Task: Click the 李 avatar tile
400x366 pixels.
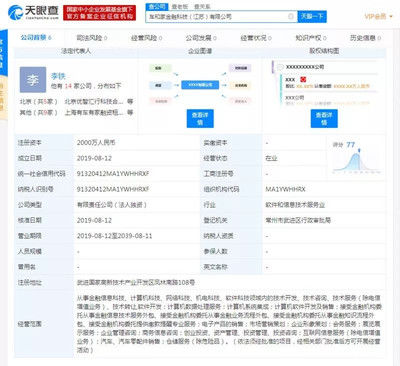Action: coord(33,80)
